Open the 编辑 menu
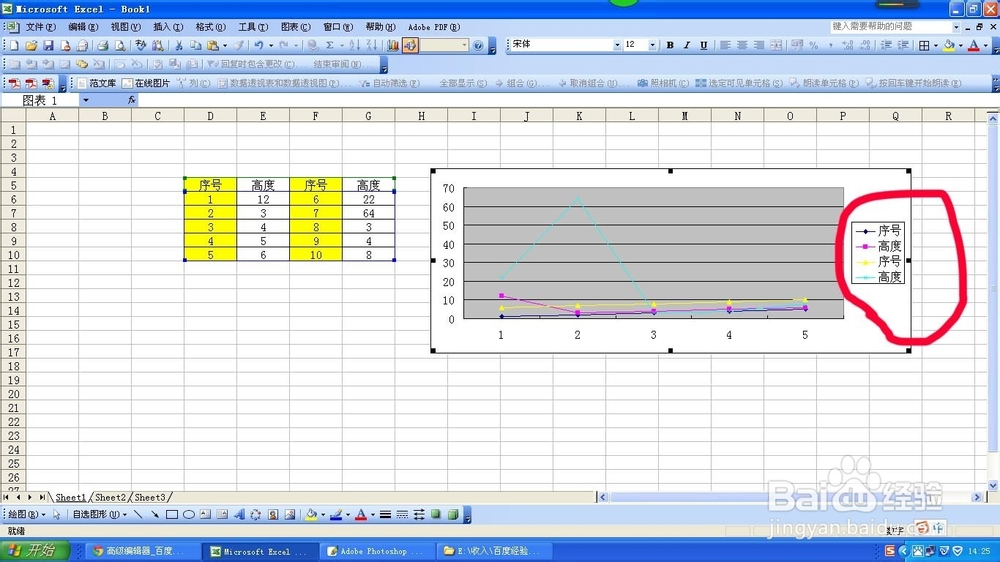Image resolution: width=1000 pixels, height=562 pixels. [83, 27]
